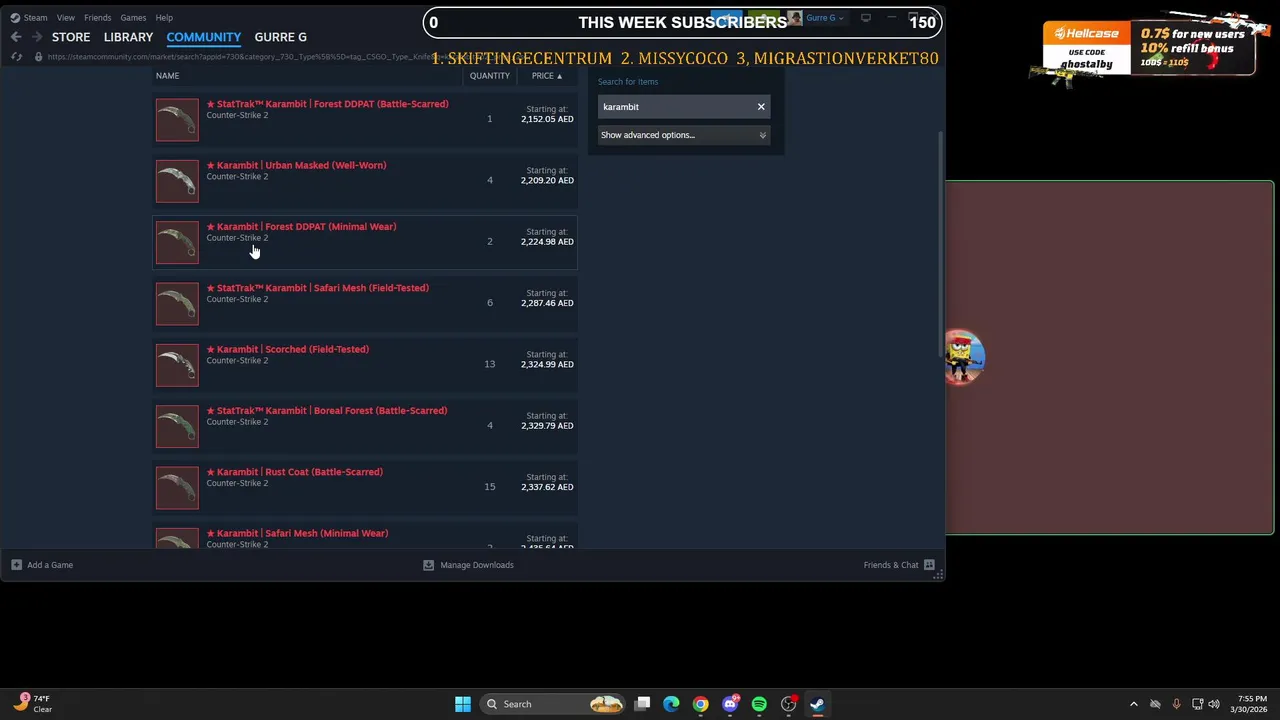Clear the karambit search with the X
The height and width of the screenshot is (720, 1280).
[x=761, y=107]
